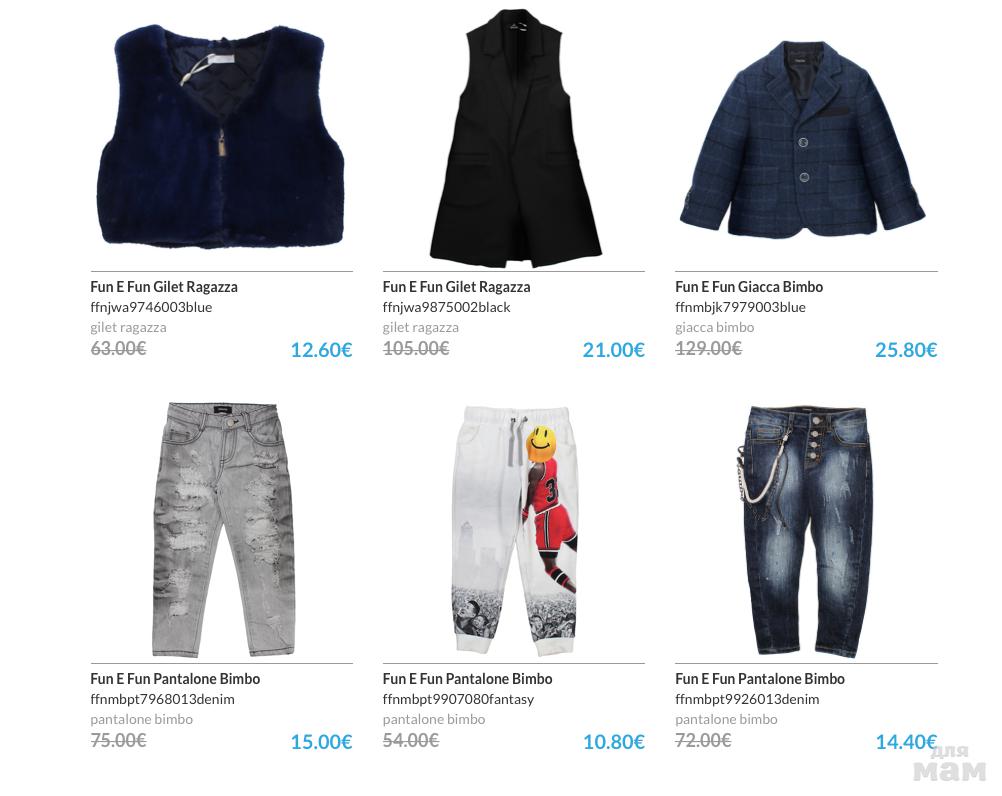Click the giacca bimbo category label
This screenshot has width=1002, height=796.
coord(714,327)
